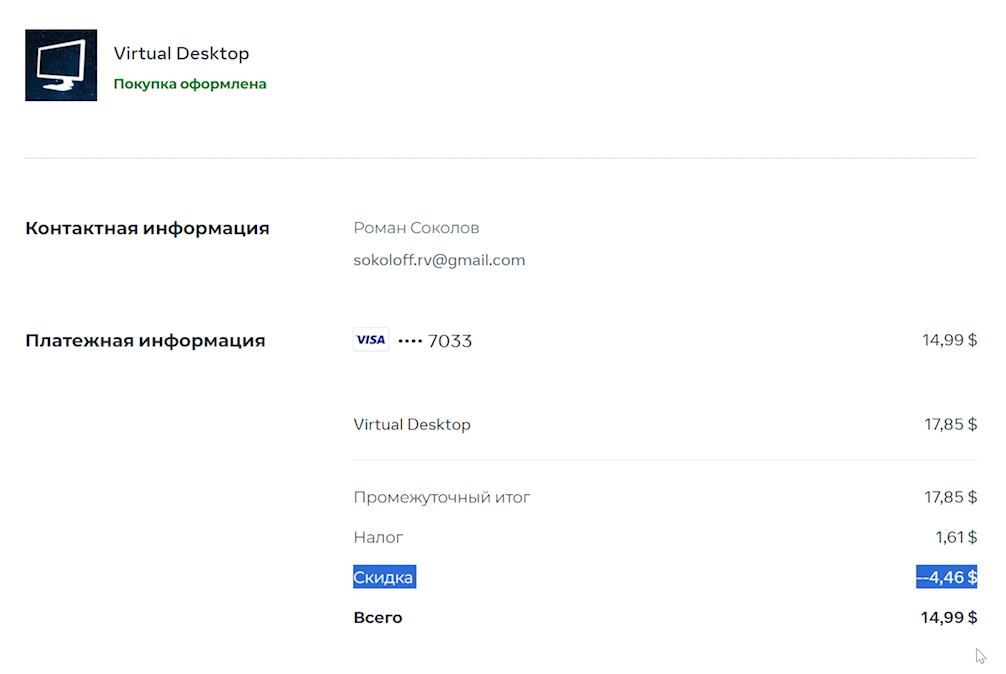Select the name "Роман Соколов"
Image resolution: width=1006 pixels, height=674 pixels.
[x=416, y=228]
